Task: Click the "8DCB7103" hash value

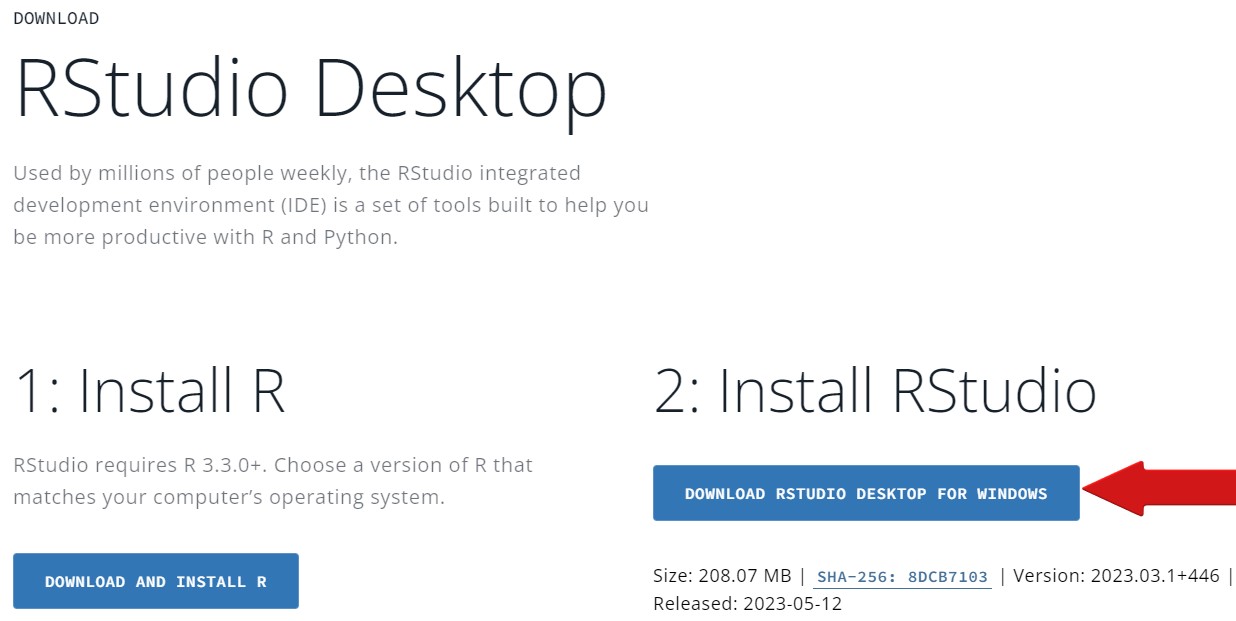Action: click(x=948, y=577)
